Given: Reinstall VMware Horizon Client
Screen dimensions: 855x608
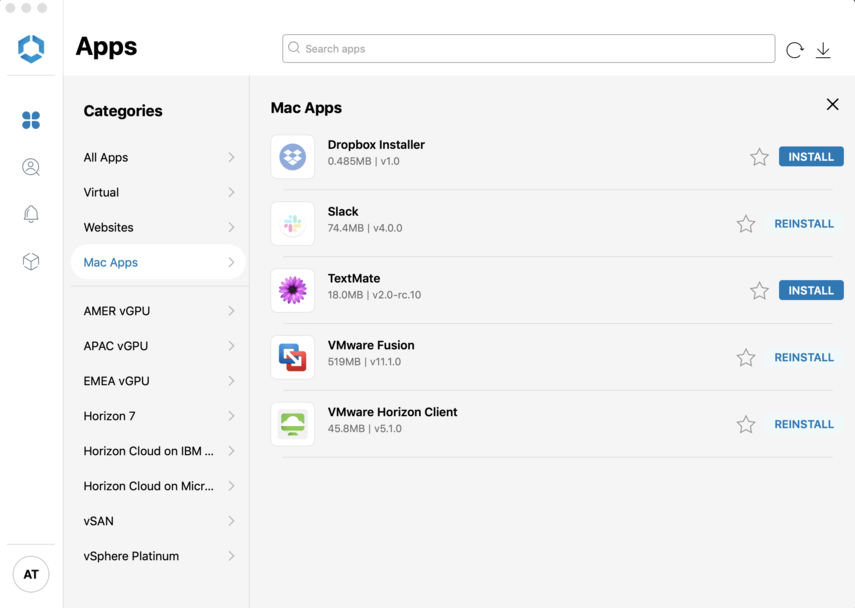Looking at the screenshot, I should coord(803,424).
